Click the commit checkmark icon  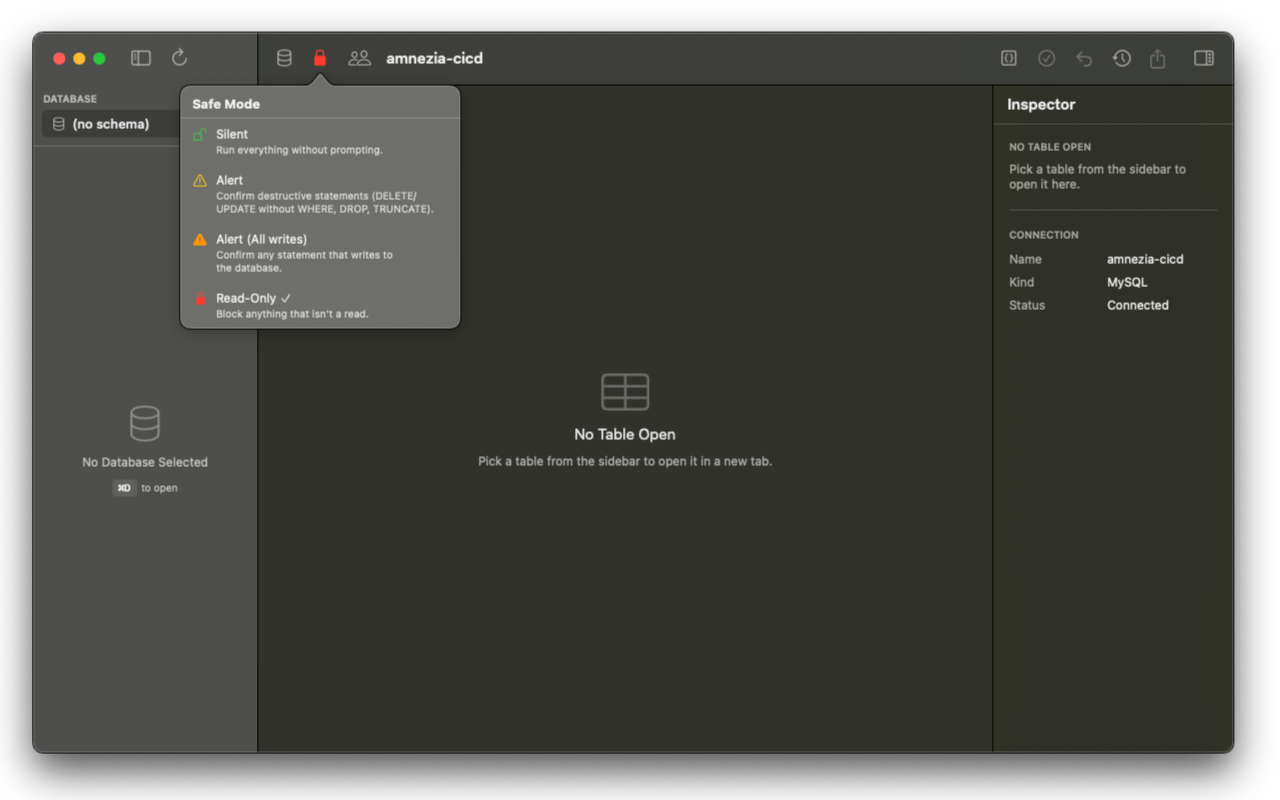[x=1046, y=58]
